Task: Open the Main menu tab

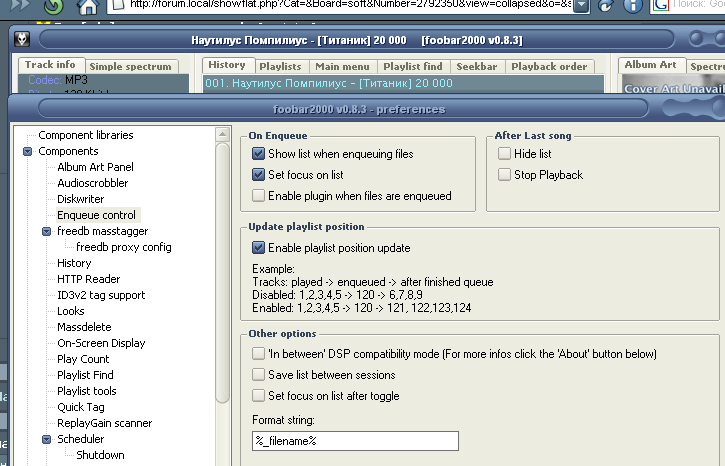Action: [x=342, y=66]
